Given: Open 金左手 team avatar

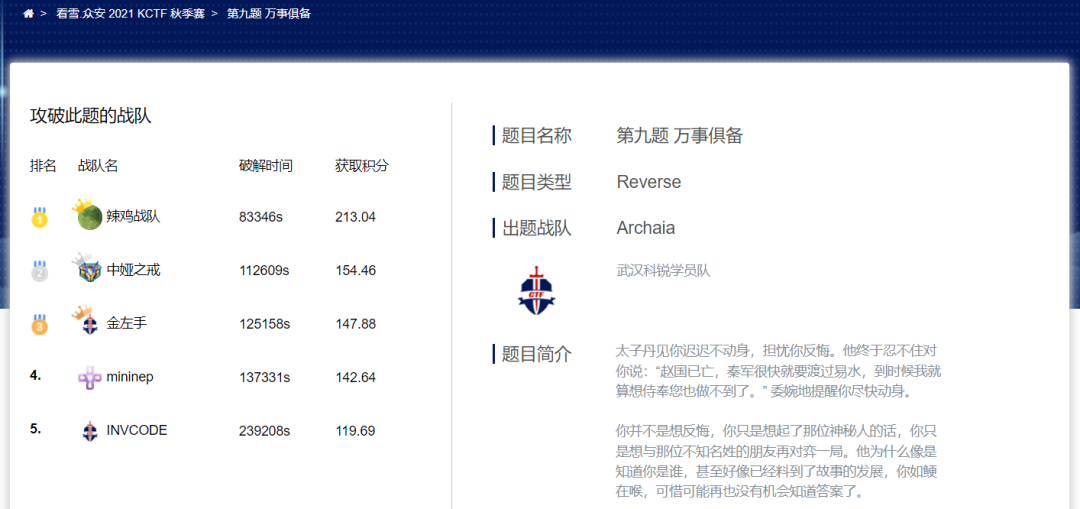Looking at the screenshot, I should pyautogui.click(x=89, y=323).
